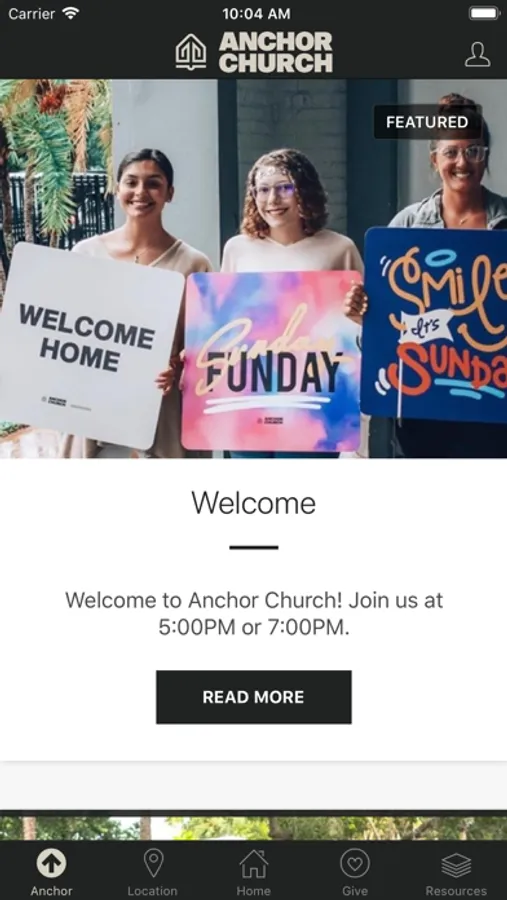
Task: Tap the FEATURED badge on the image
Action: (x=427, y=122)
